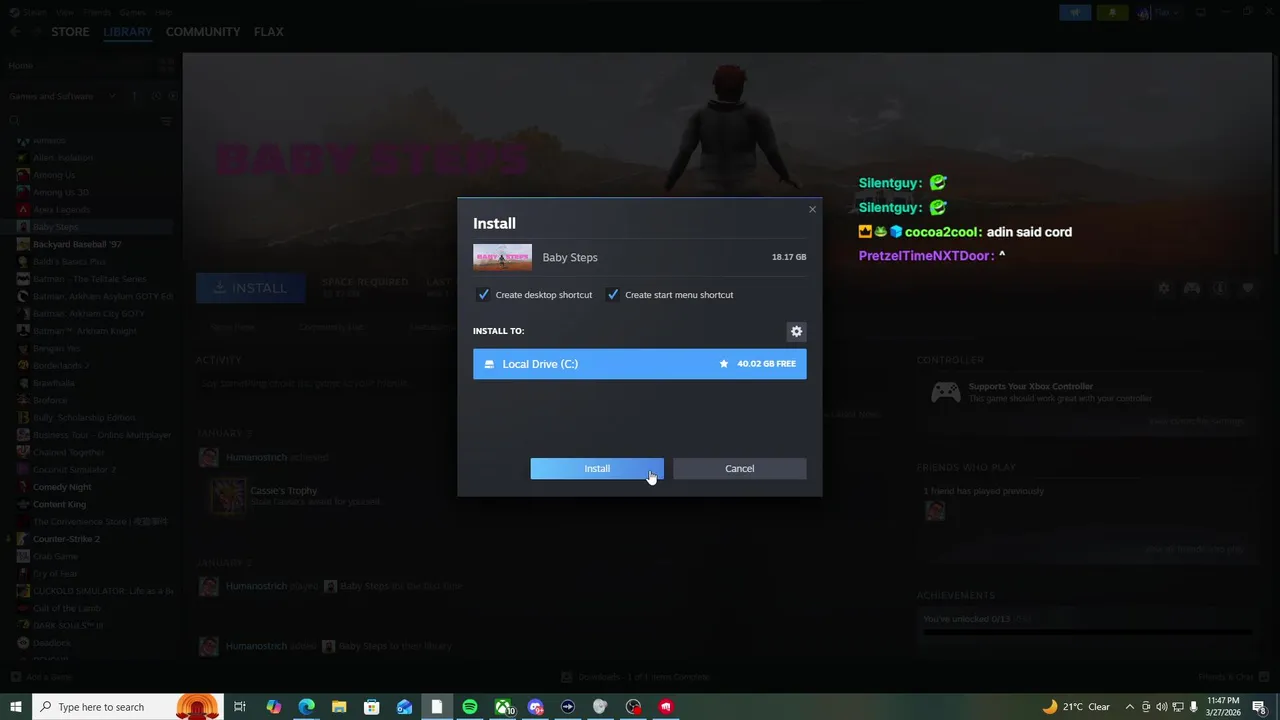Launch Microsoft Edge from taskbar
The image size is (1280, 720).
[306, 707]
